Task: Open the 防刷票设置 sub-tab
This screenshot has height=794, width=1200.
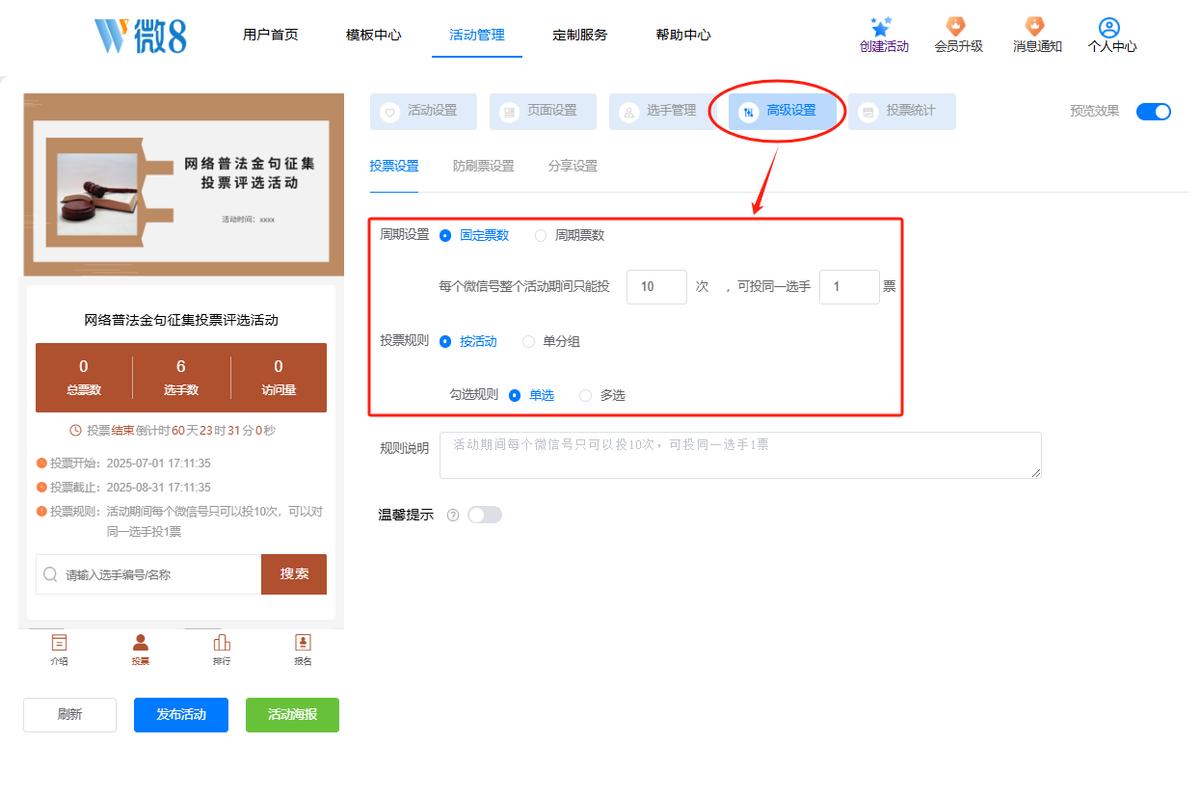Action: click(x=484, y=167)
